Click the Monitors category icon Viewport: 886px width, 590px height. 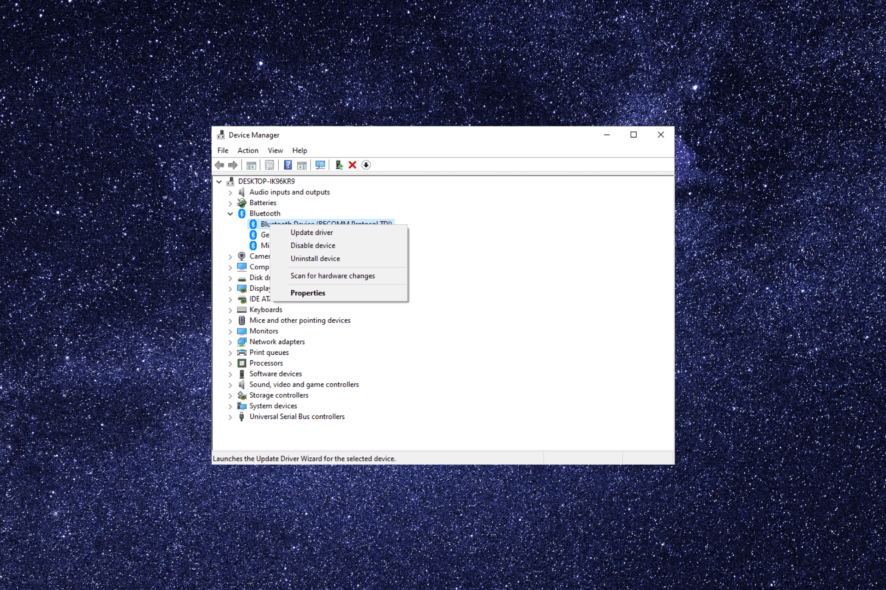pyautogui.click(x=242, y=331)
